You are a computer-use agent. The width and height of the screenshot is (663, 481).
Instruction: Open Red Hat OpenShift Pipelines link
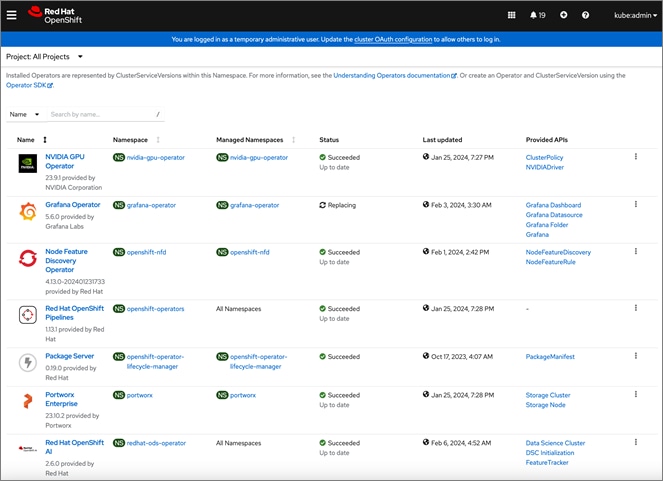[x=74, y=313]
